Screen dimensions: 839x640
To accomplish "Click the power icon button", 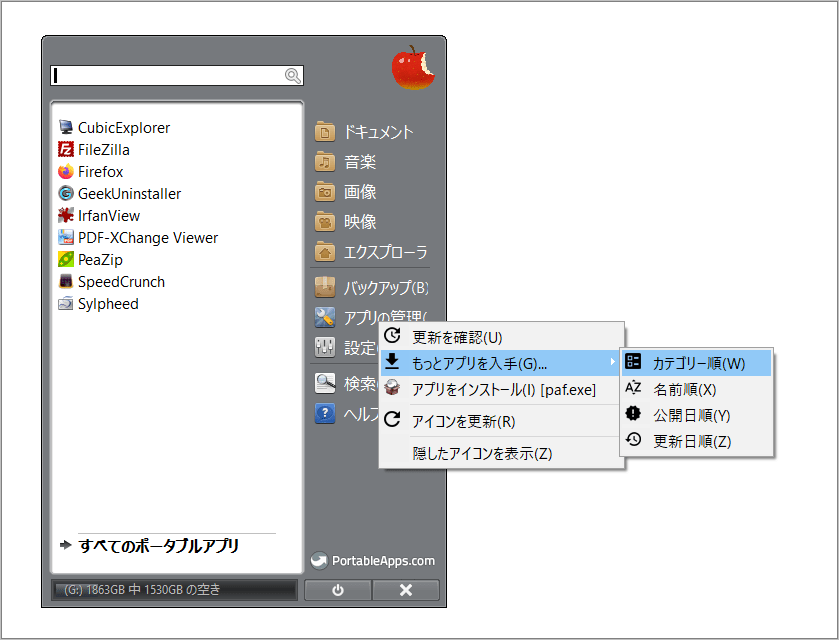I will pyautogui.click(x=338, y=590).
